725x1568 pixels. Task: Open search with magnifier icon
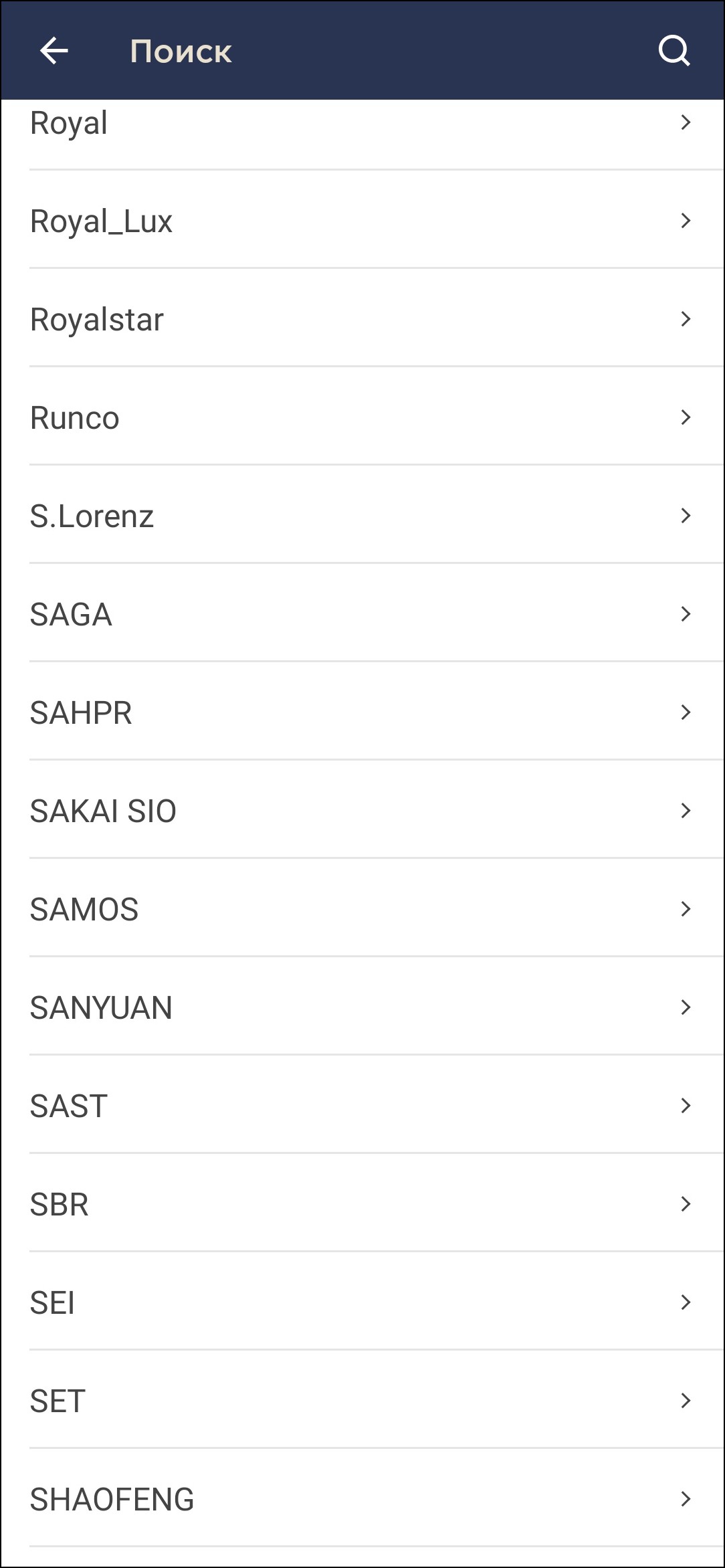pyautogui.click(x=674, y=51)
